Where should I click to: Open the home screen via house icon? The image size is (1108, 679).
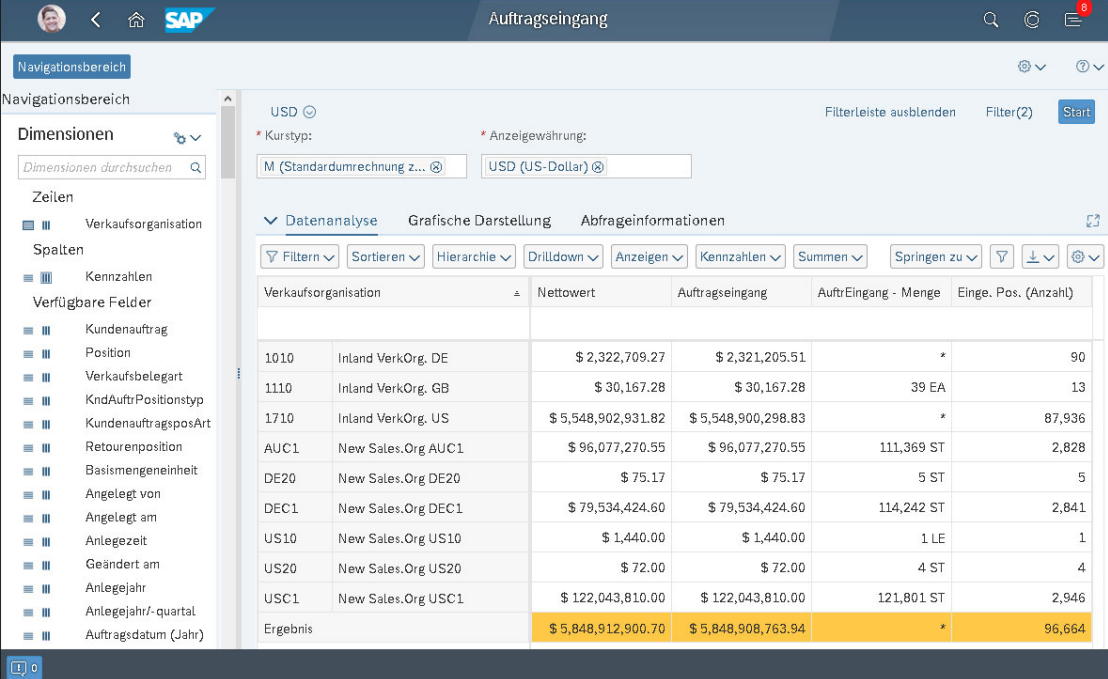pyautogui.click(x=136, y=18)
